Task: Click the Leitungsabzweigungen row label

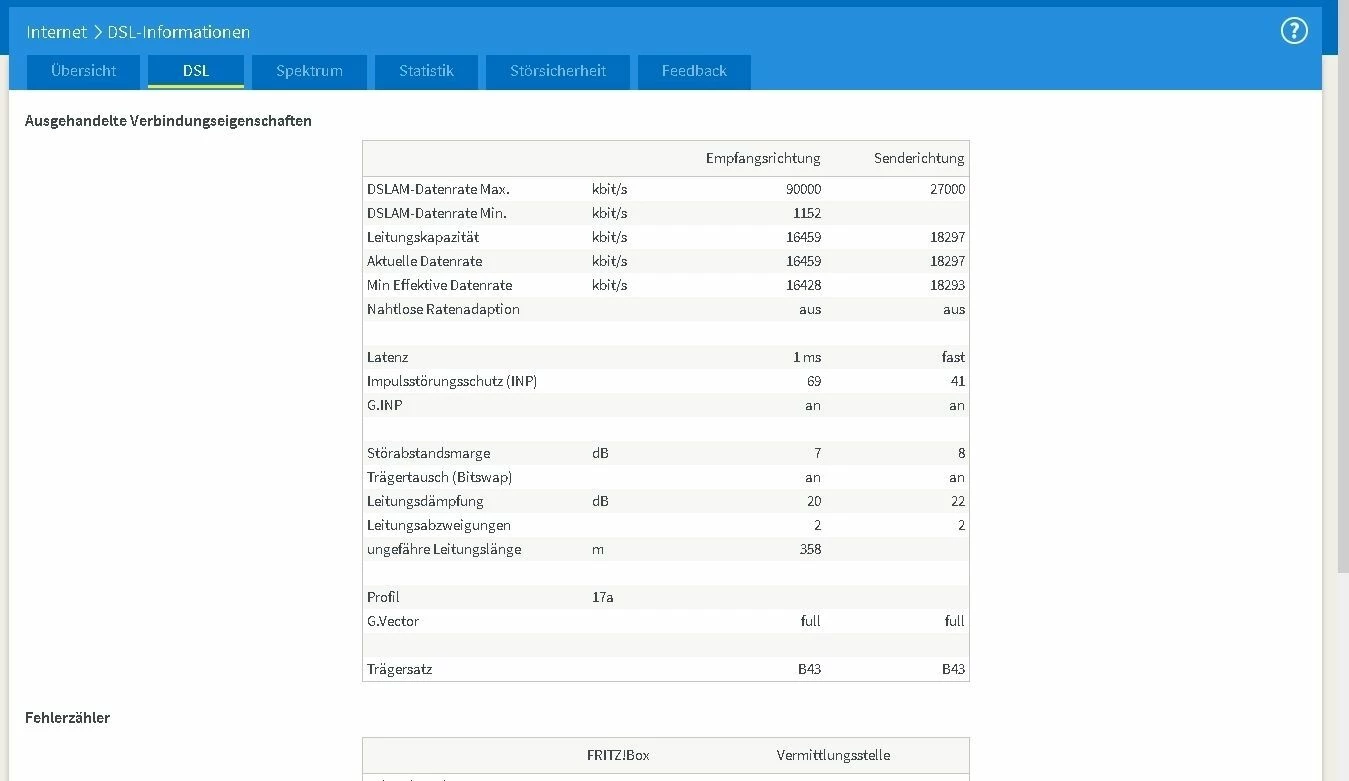Action: [439, 525]
